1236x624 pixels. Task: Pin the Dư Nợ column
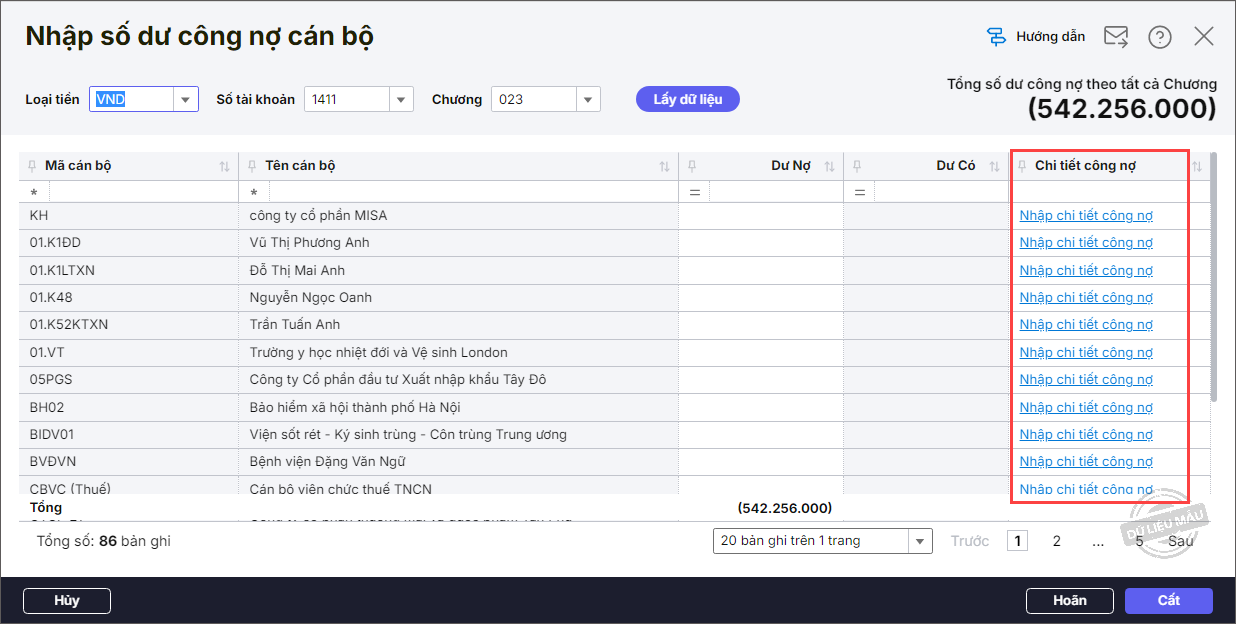(692, 166)
